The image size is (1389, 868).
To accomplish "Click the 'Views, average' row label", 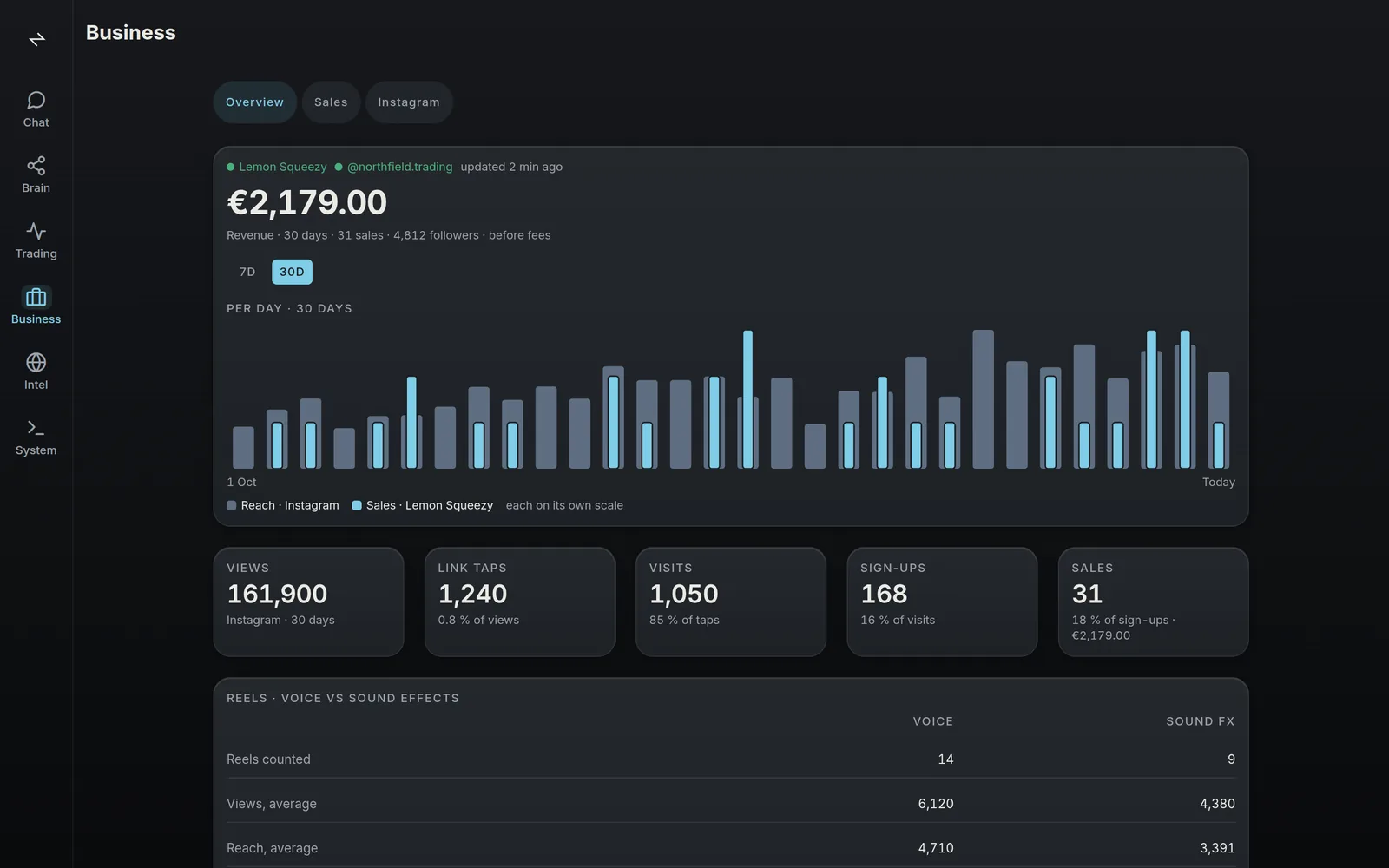I will pos(272,804).
